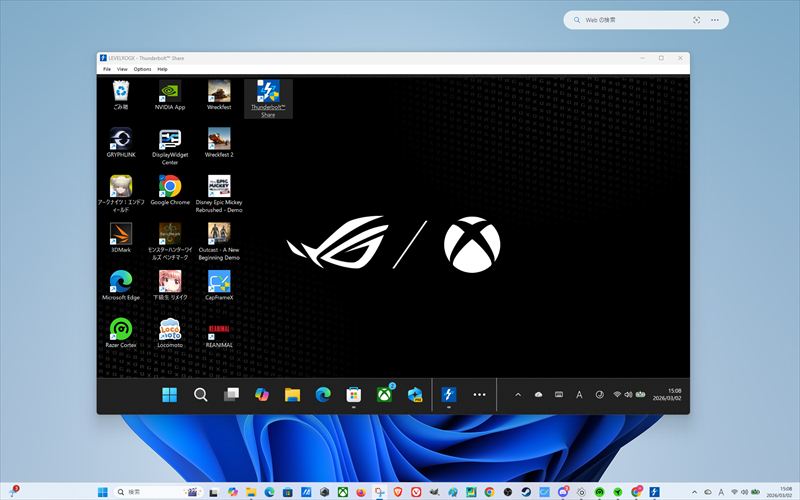Screen dimensions: 800x500
Task: Select the NVIDIA App desktop icon
Action: (x=170, y=94)
